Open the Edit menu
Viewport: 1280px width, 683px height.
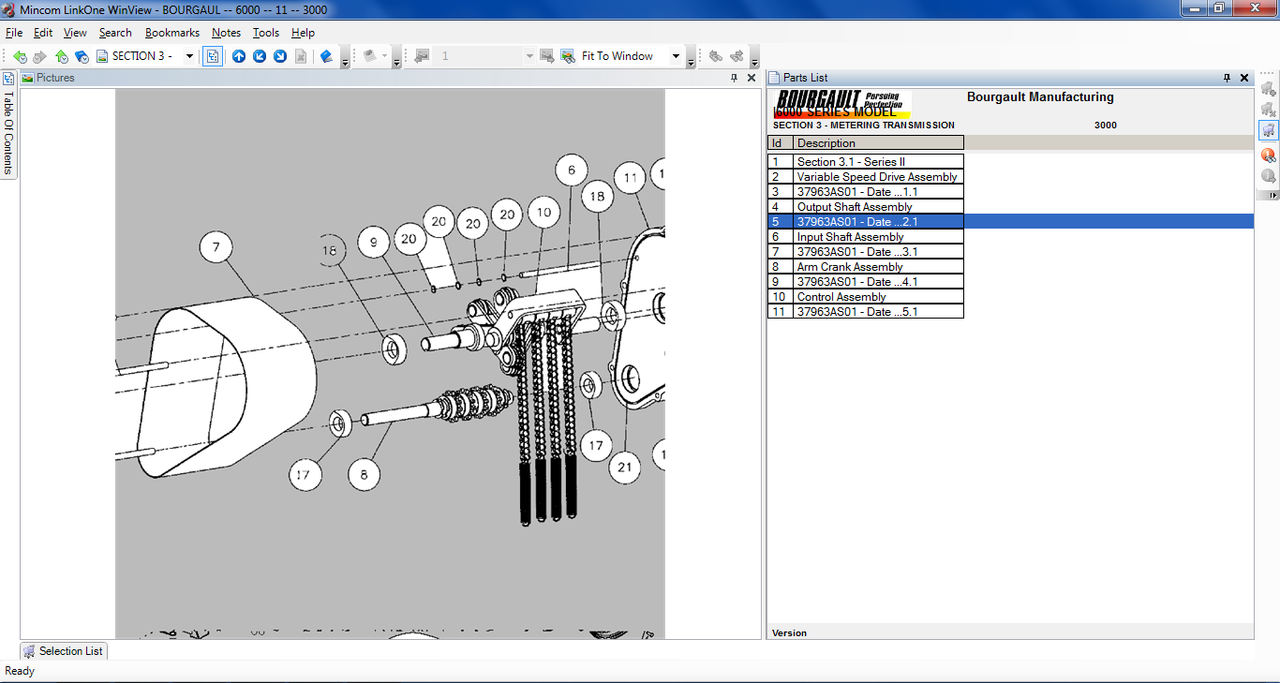[43, 33]
